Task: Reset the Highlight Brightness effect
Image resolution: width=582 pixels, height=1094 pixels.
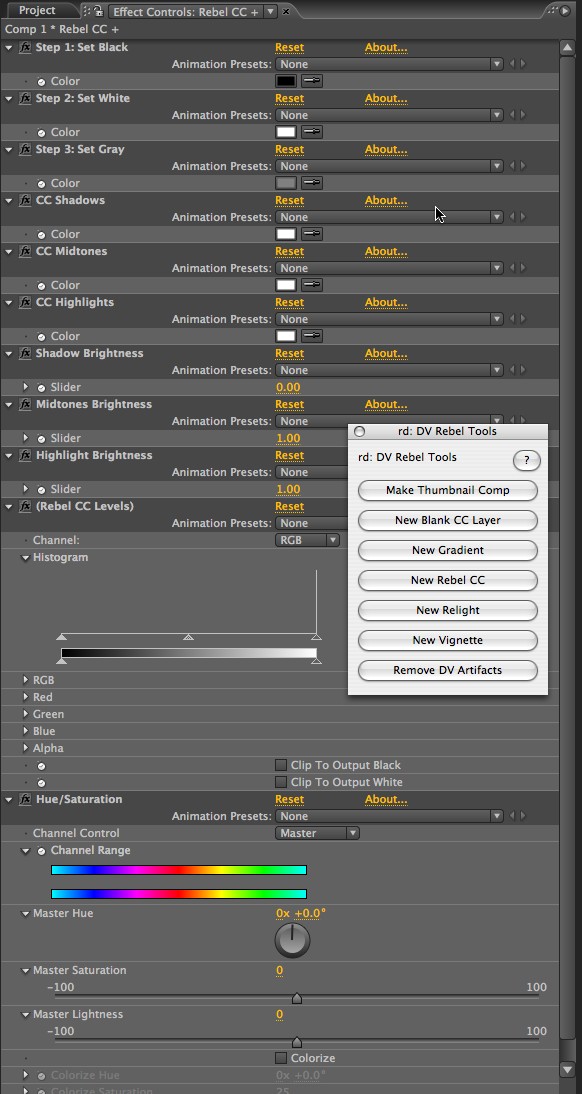Action: point(290,456)
